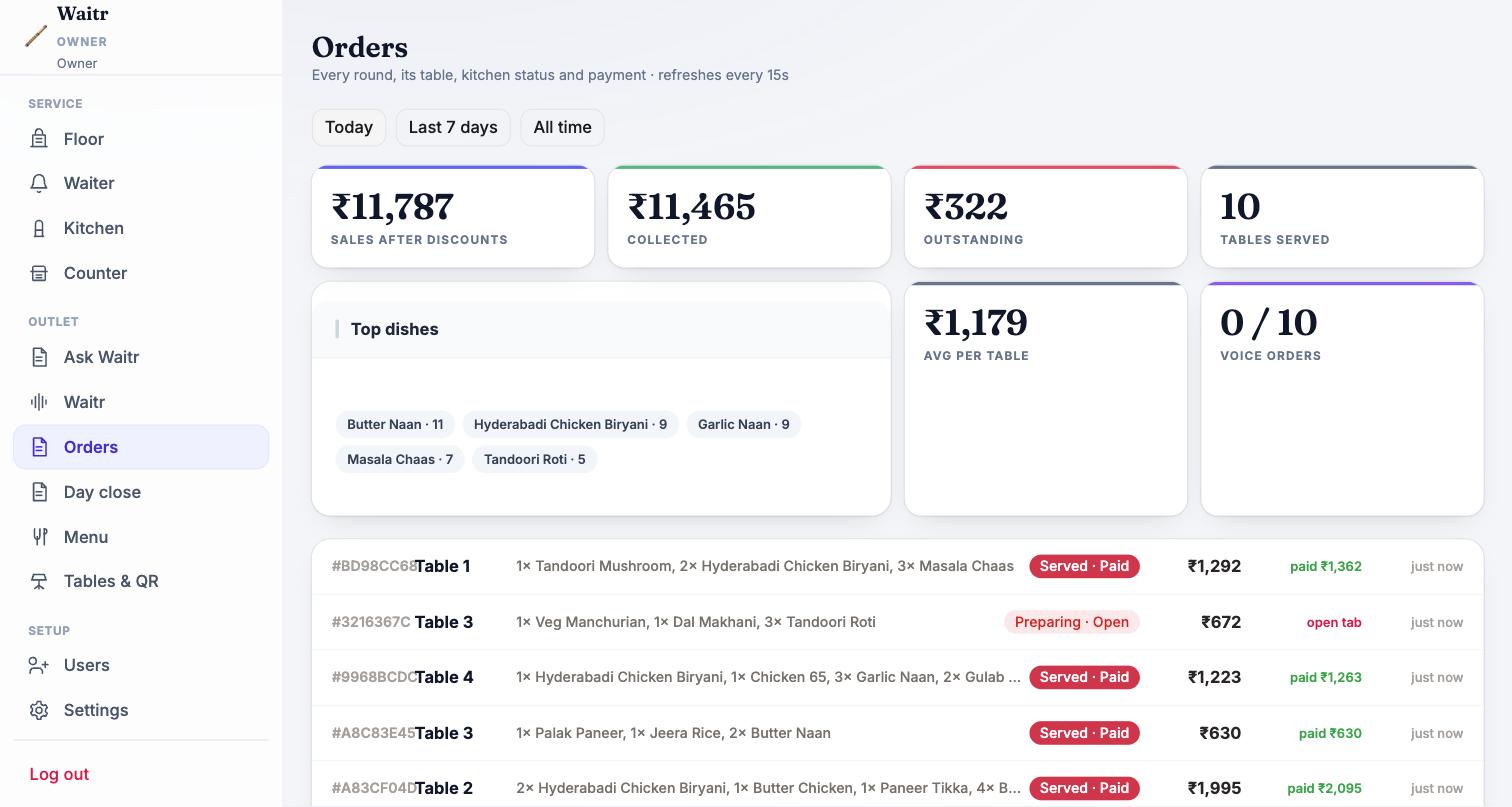The width and height of the screenshot is (1512, 807).
Task: Select the Garlic Naan · 9 chip
Action: pyautogui.click(x=744, y=424)
